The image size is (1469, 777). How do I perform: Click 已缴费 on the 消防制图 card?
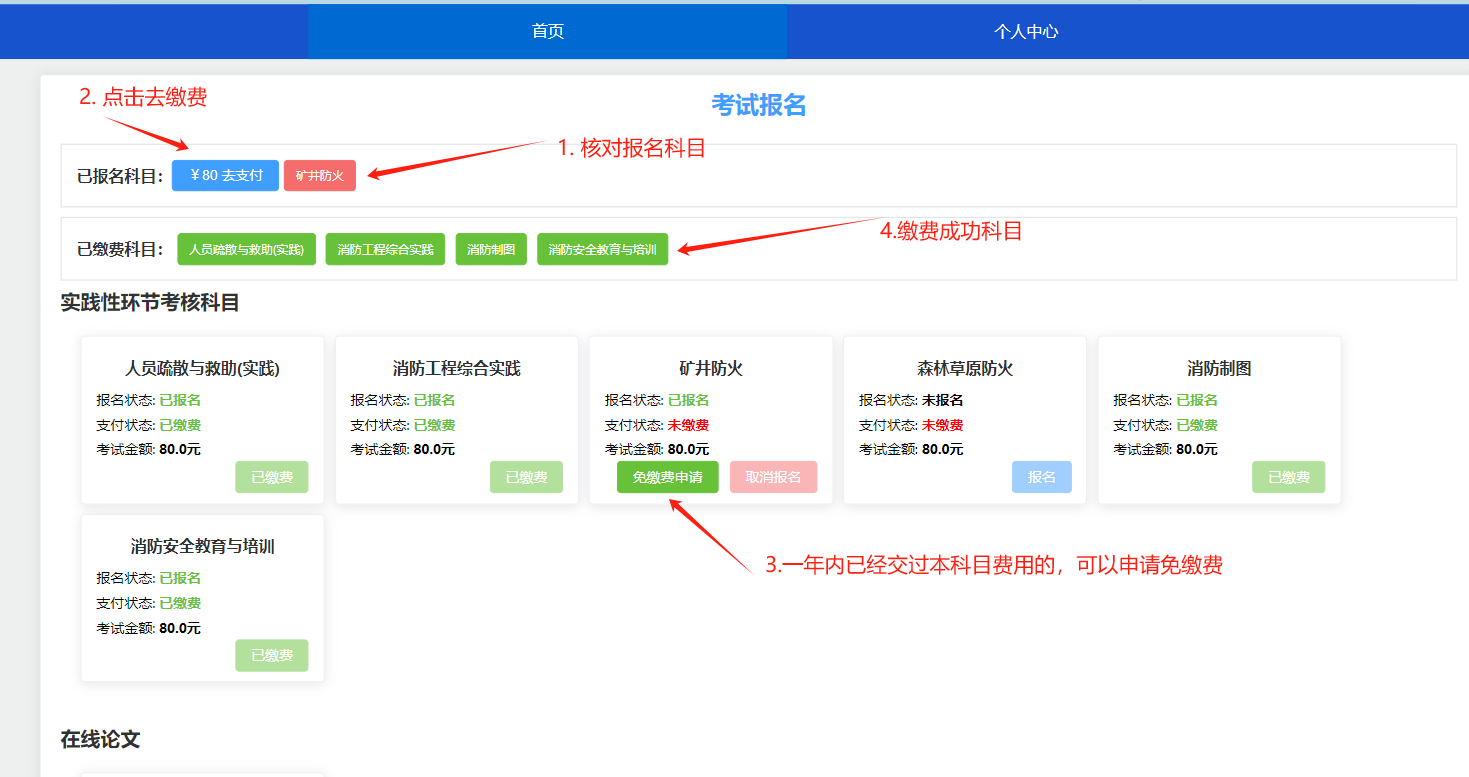1288,477
